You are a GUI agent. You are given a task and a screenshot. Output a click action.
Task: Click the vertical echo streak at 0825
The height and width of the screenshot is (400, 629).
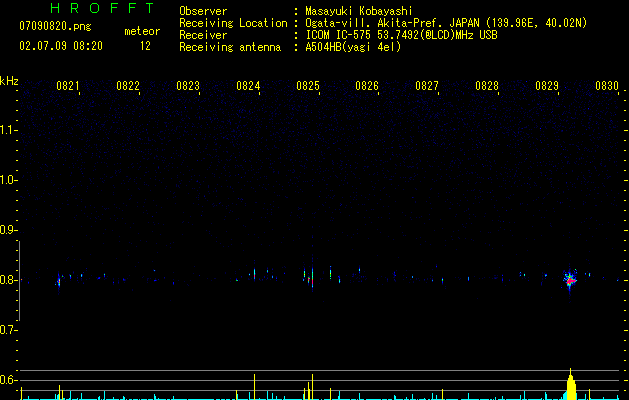click(x=312, y=277)
